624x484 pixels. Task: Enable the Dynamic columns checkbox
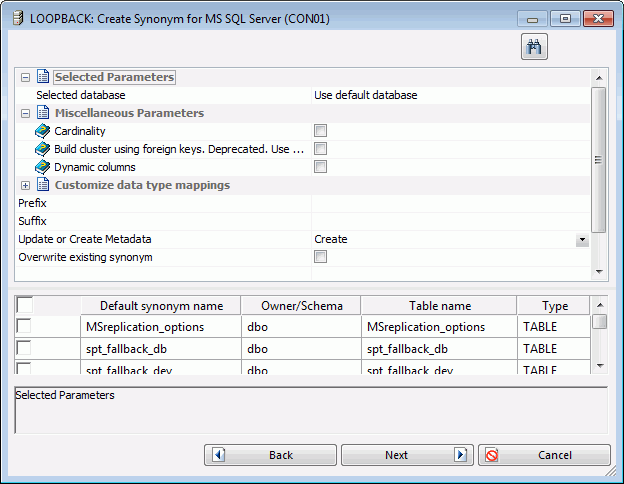[x=320, y=166]
